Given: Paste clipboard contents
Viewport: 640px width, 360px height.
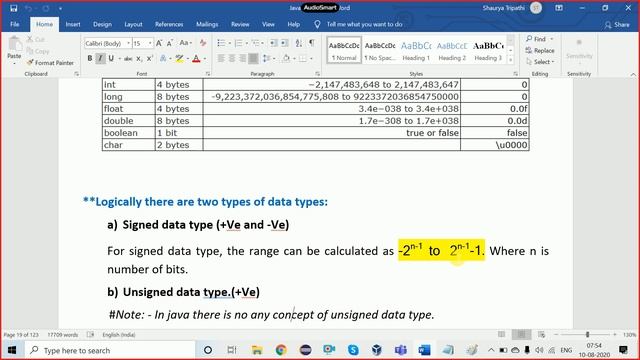Looking at the screenshot, I should pyautogui.click(x=14, y=47).
